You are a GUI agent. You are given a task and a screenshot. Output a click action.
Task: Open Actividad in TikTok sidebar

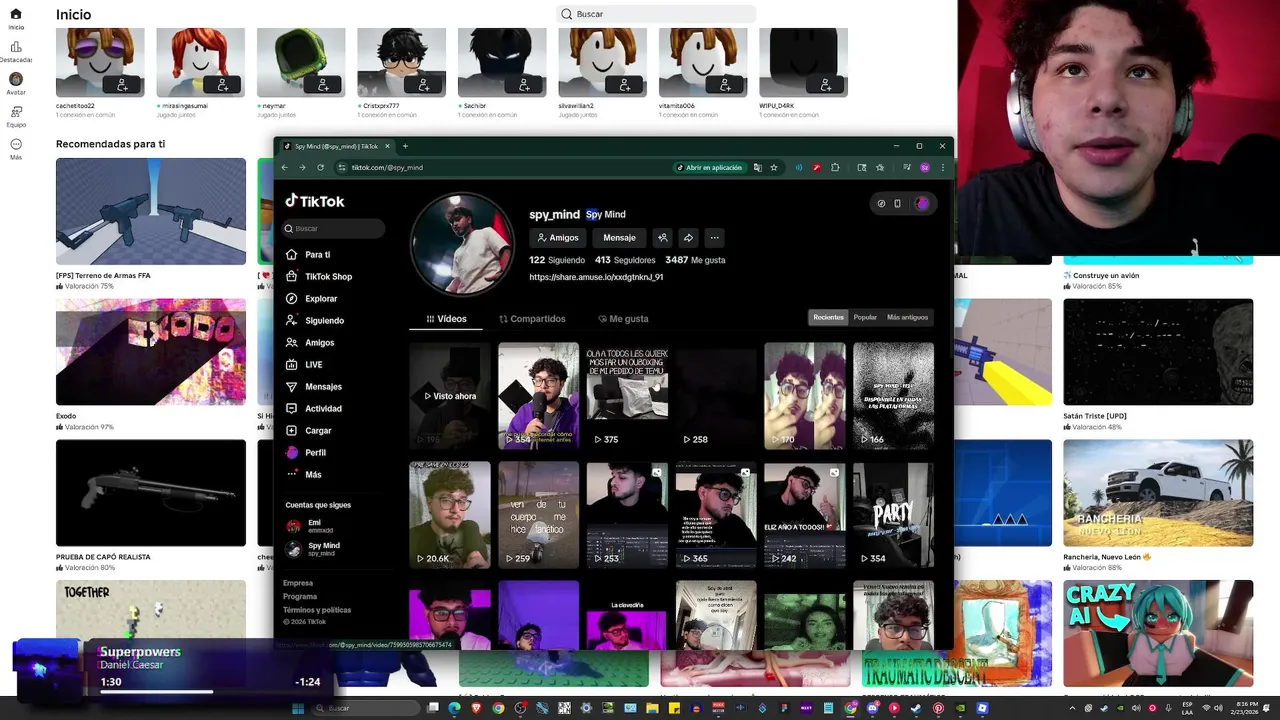coord(313,409)
